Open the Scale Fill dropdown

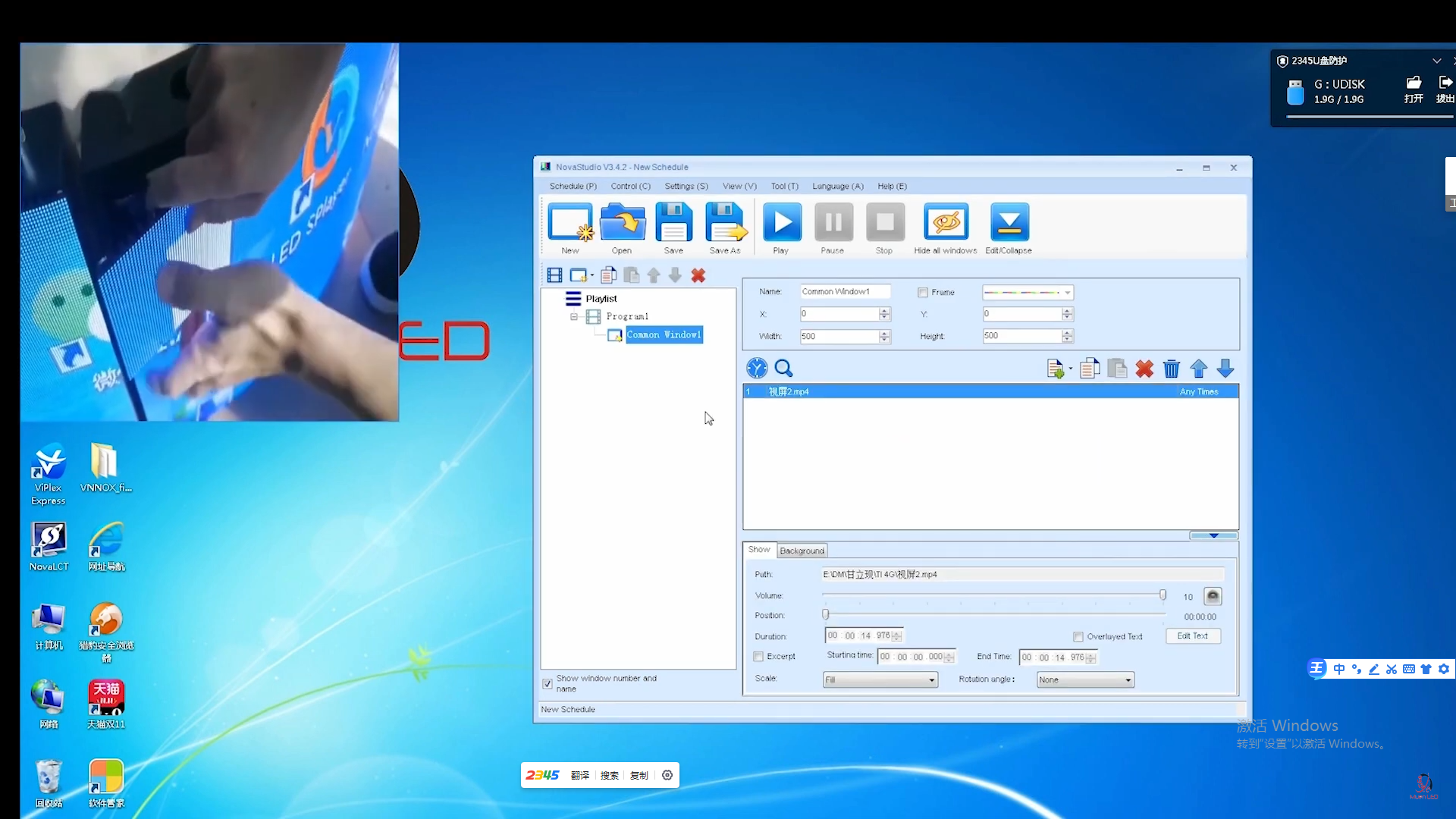coord(880,680)
